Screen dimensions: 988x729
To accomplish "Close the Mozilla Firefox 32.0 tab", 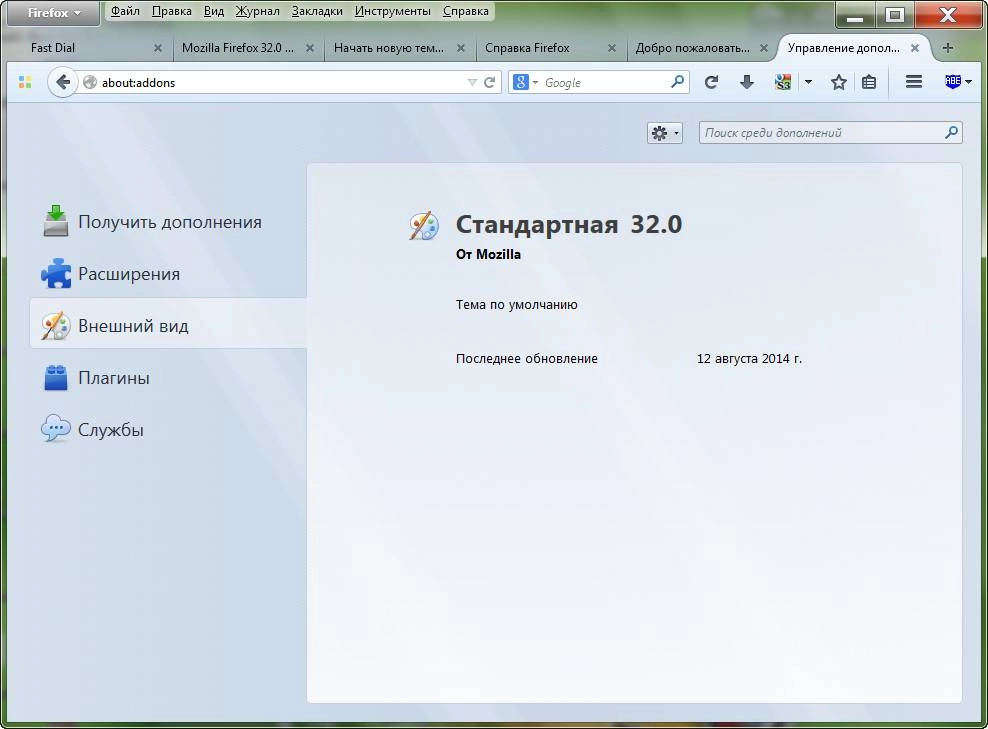I will [310, 48].
